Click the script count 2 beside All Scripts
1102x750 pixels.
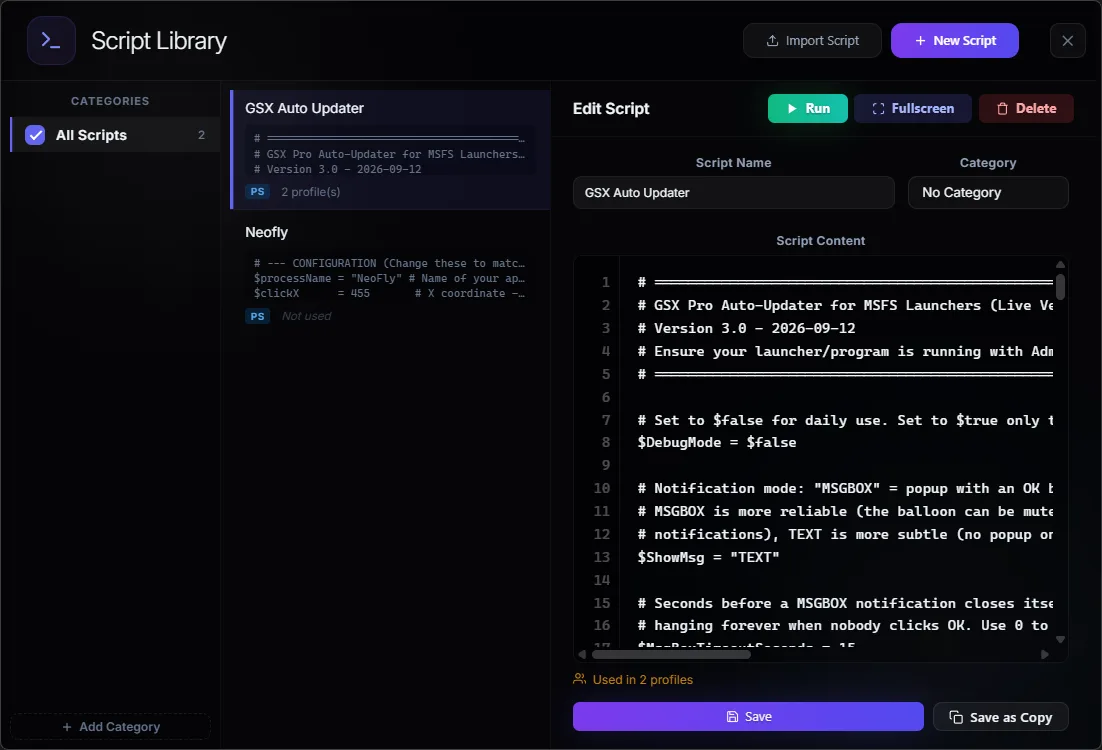[x=202, y=135]
